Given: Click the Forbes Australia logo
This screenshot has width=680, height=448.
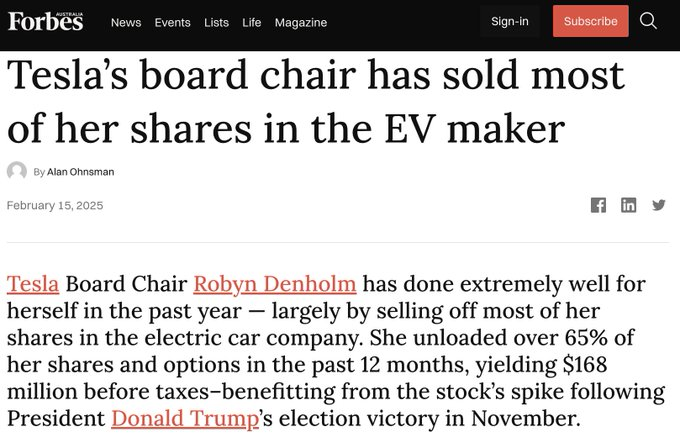Looking at the screenshot, I should (x=46, y=21).
